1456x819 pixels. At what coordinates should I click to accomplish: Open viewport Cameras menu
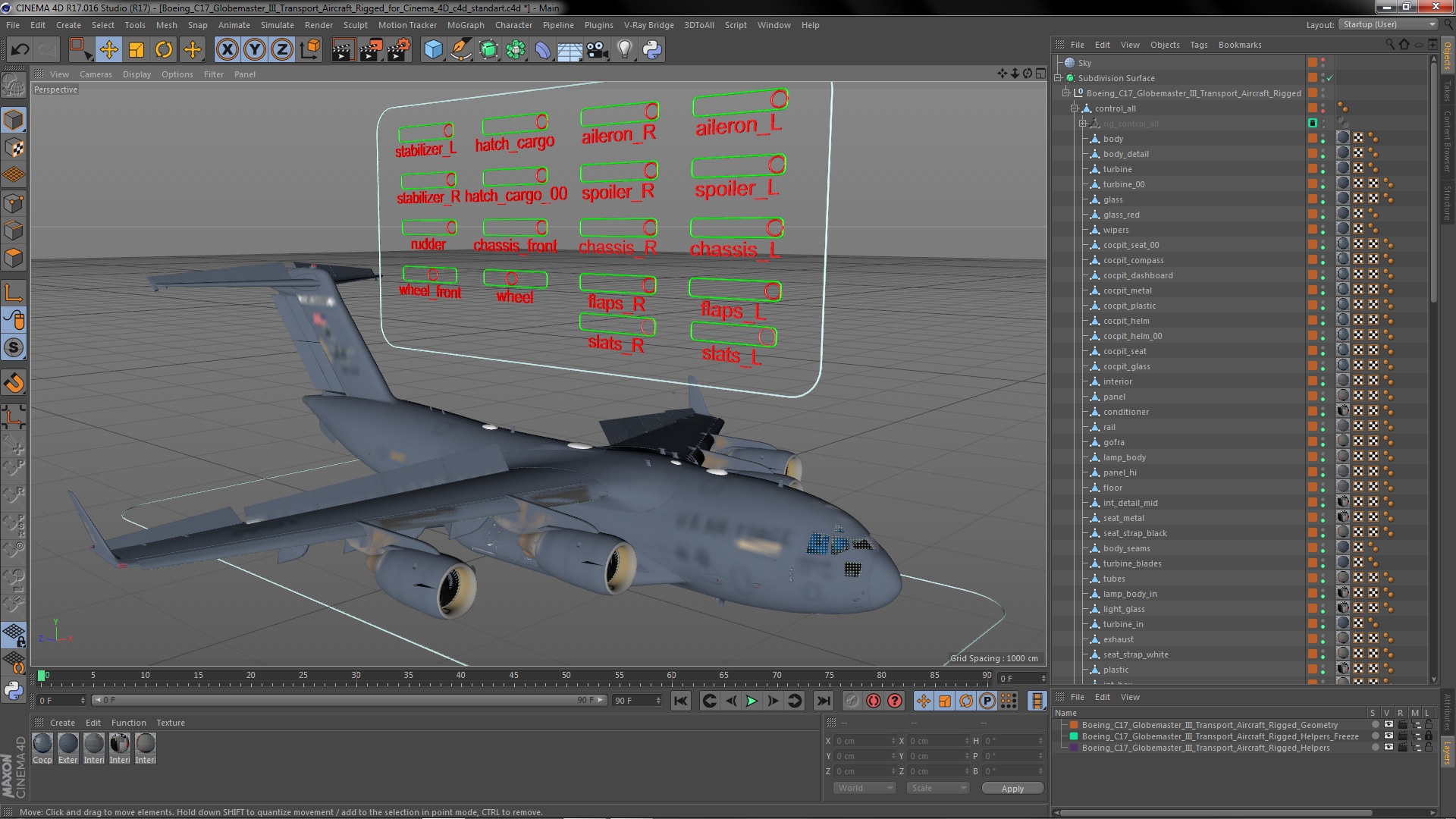pyautogui.click(x=96, y=74)
